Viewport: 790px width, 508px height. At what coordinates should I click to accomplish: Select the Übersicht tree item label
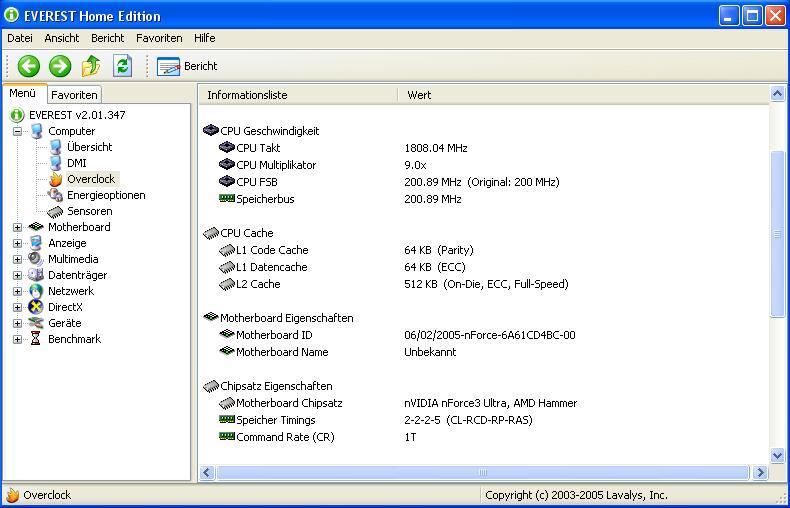tap(90, 147)
